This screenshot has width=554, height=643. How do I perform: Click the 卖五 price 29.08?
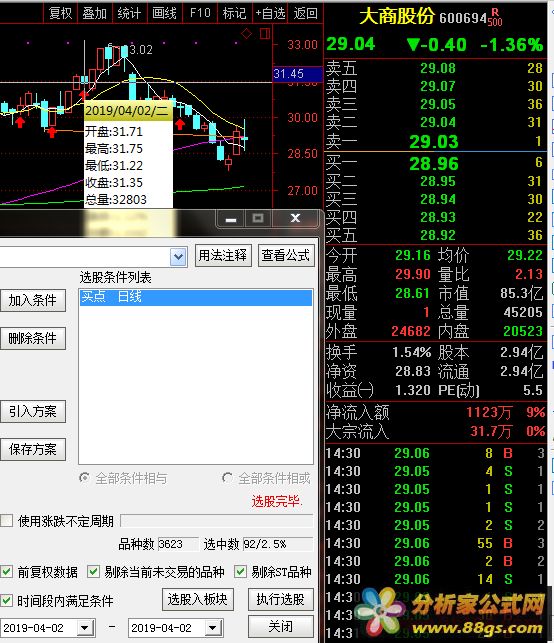[x=438, y=68]
